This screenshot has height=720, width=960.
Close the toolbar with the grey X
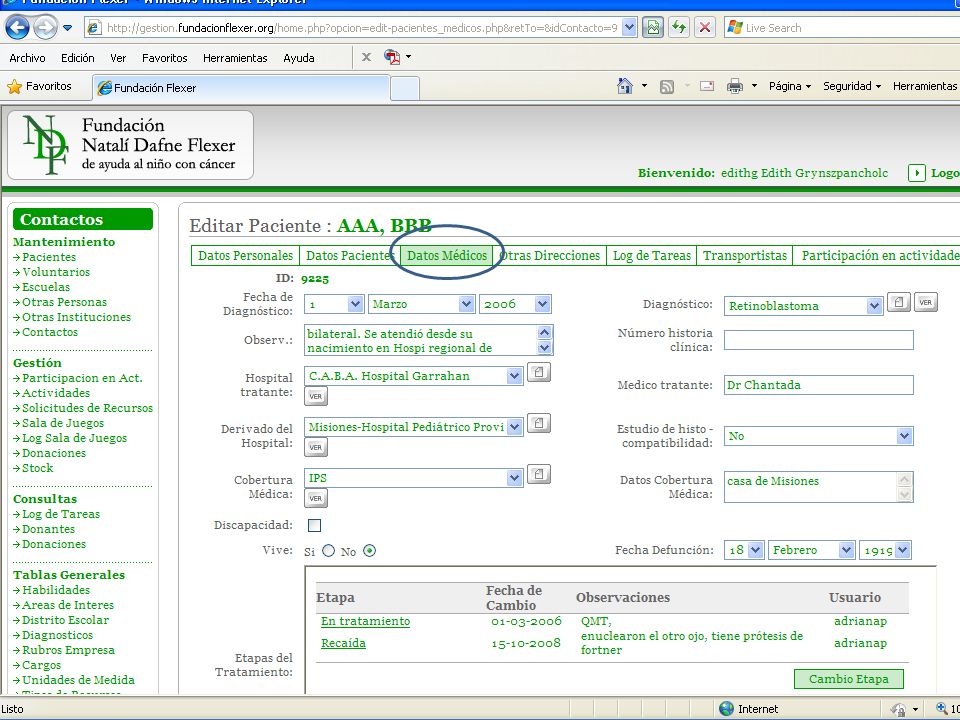pos(366,57)
